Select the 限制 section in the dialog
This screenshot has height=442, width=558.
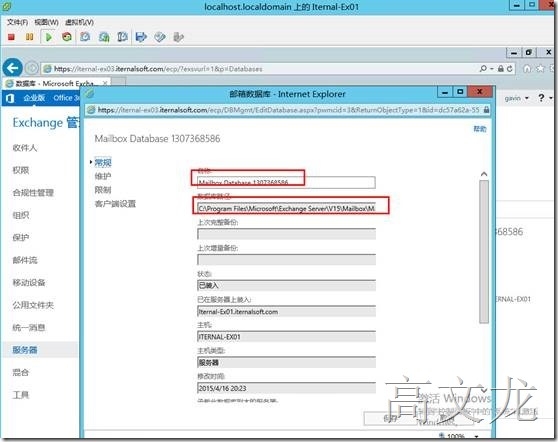point(103,190)
